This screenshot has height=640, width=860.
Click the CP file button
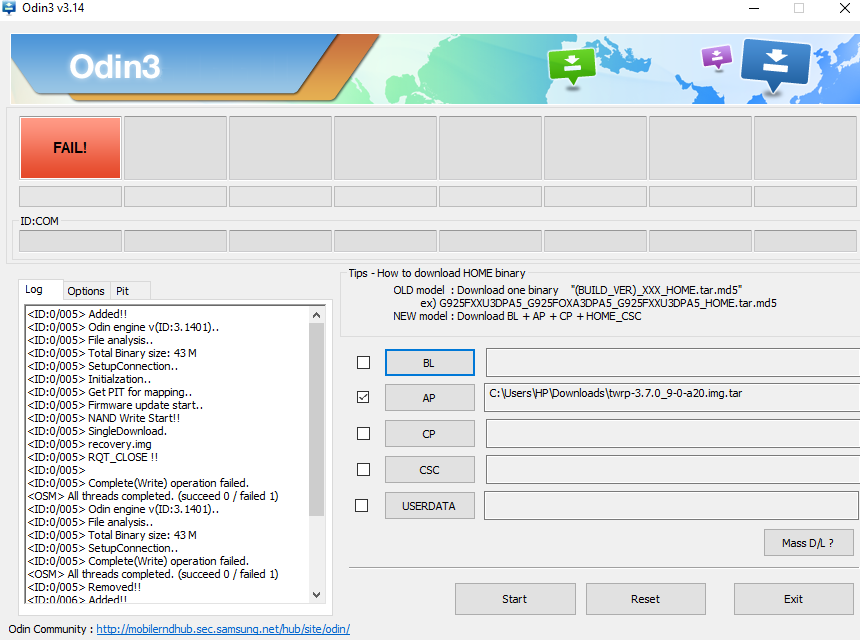tap(429, 434)
